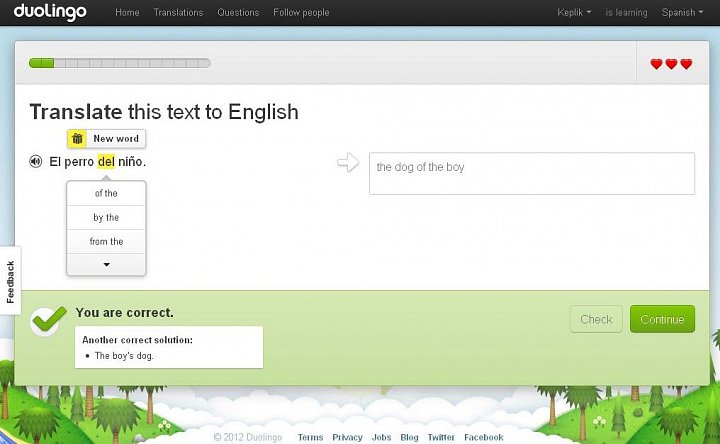
Task: Click the highlighted word del
Action: pos(106,162)
